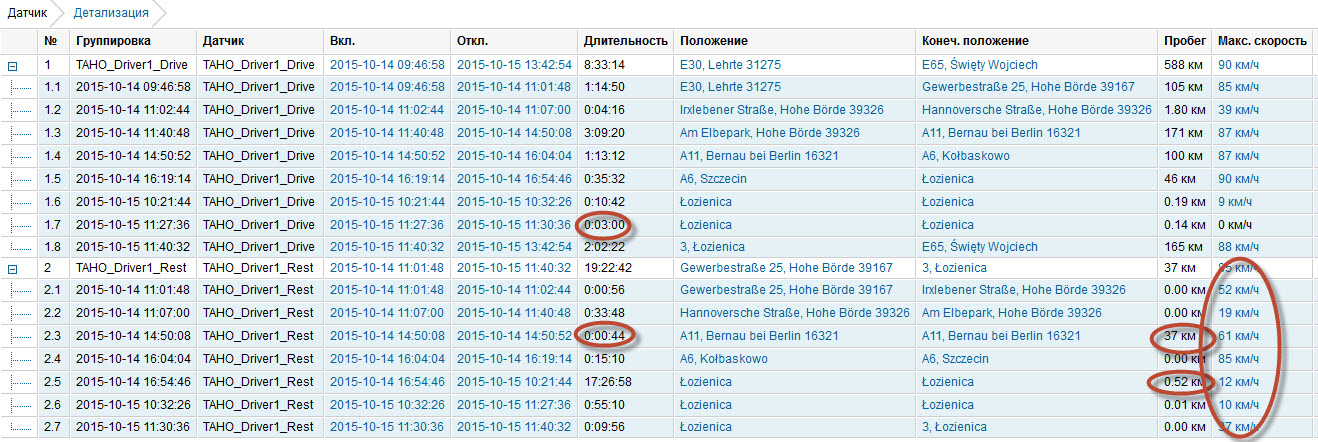Image resolution: width=1318 pixels, height=442 pixels.
Task: Open A6, Szczecin start position in row 1.5
Action: [713, 178]
